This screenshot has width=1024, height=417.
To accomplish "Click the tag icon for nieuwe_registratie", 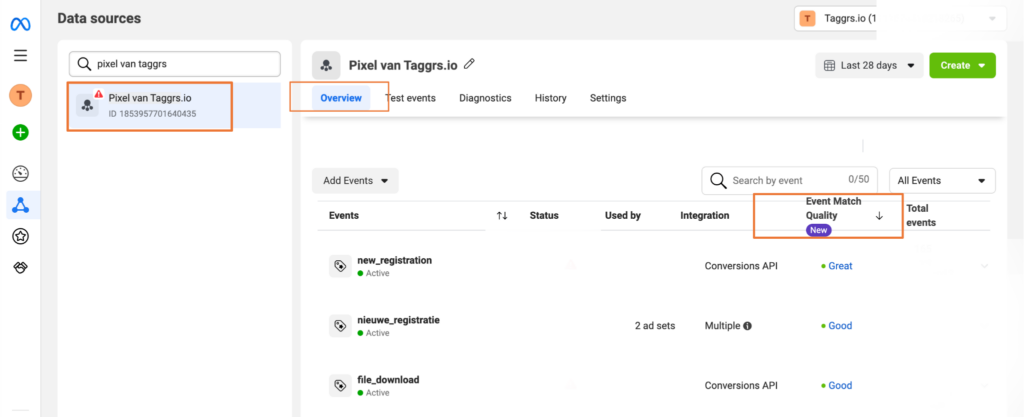I will point(340,326).
